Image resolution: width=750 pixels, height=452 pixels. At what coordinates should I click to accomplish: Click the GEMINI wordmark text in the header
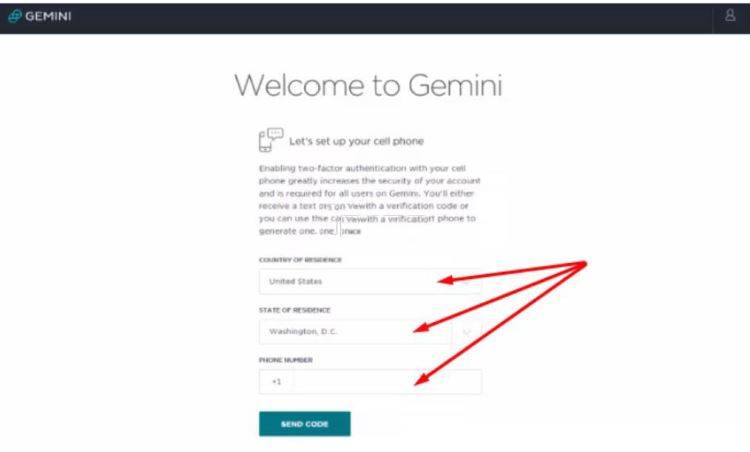[x=48, y=16]
